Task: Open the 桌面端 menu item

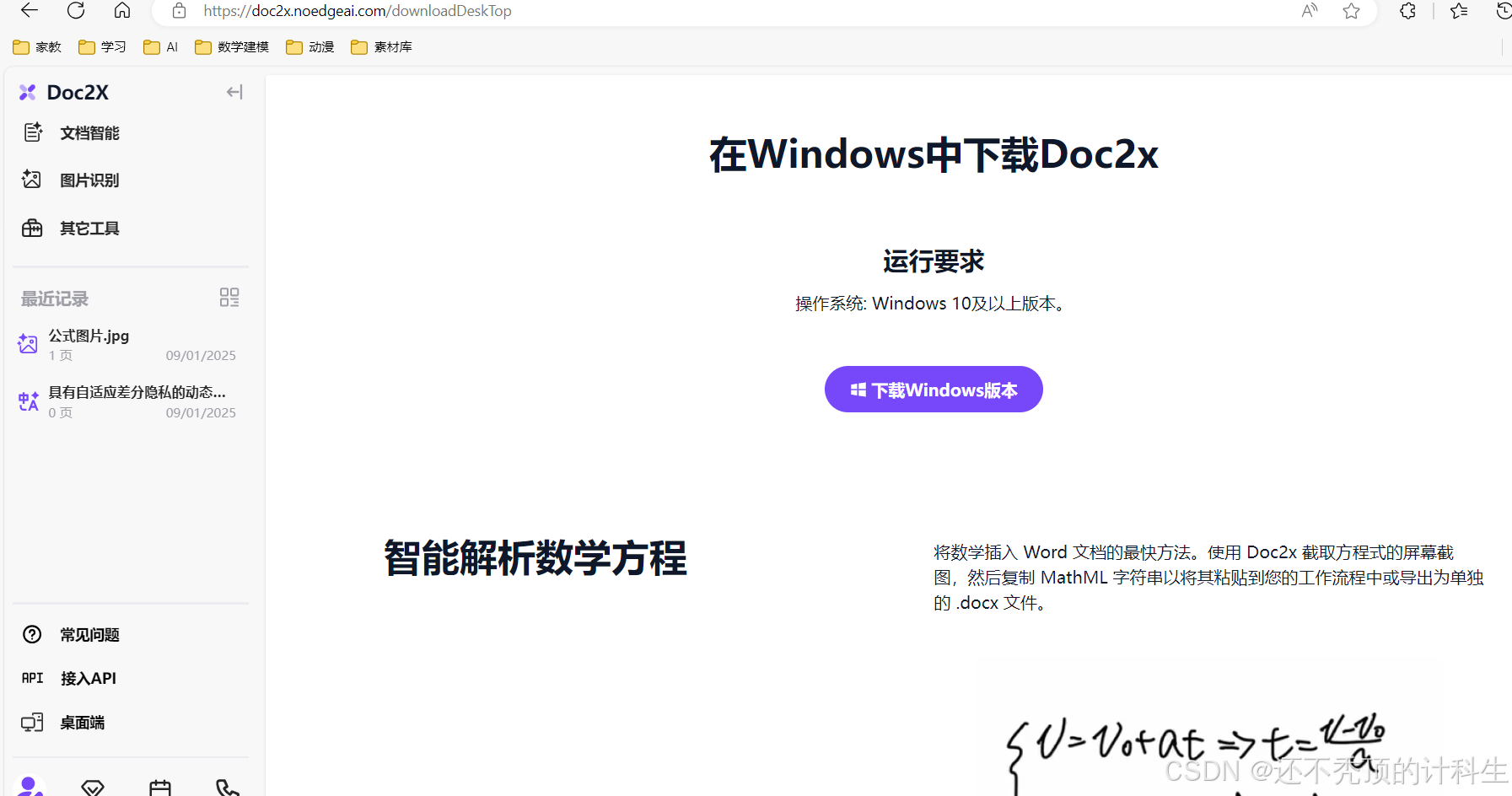Action: coord(83,723)
